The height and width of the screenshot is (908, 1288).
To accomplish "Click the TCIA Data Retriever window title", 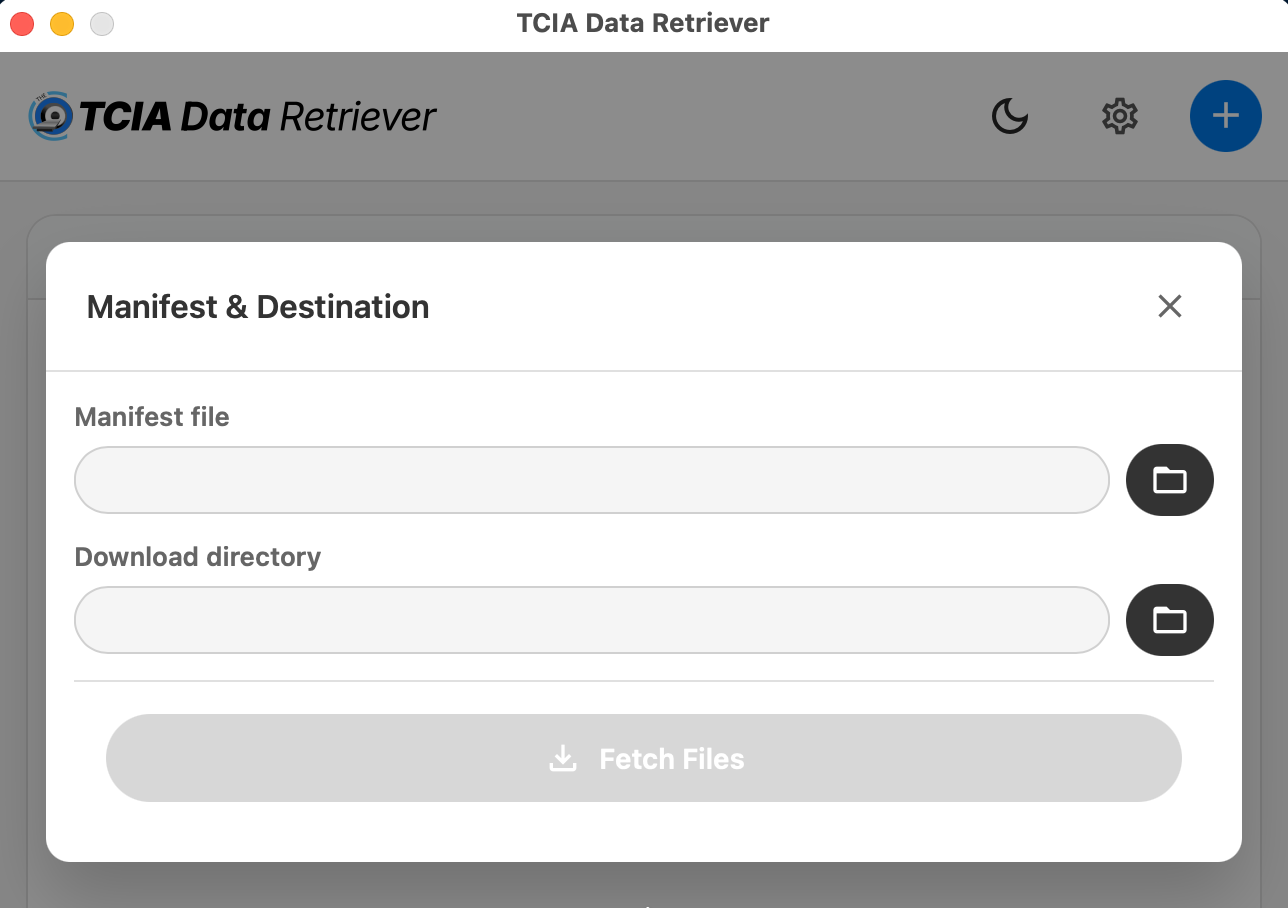I will (643, 23).
